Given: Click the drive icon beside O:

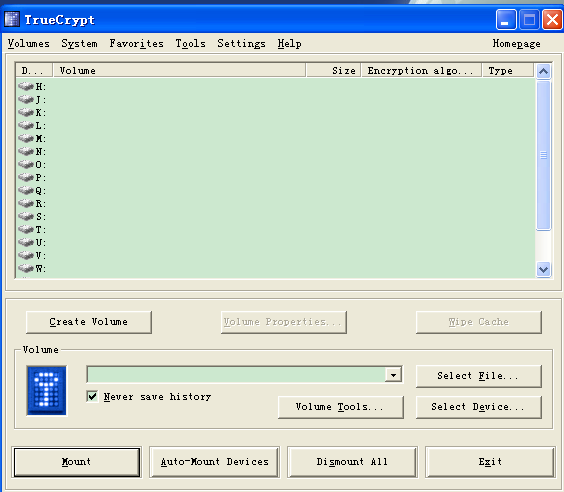Looking at the screenshot, I should click(26, 164).
